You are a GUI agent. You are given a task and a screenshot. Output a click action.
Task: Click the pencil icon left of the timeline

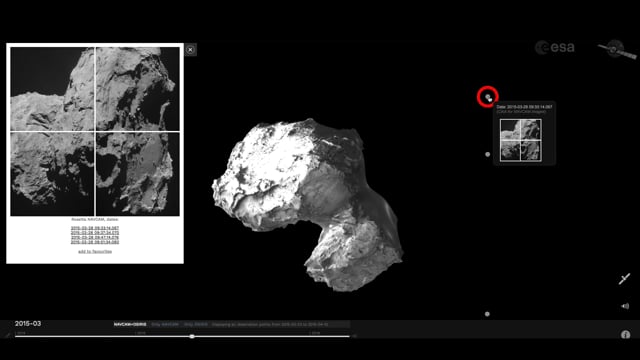8,335
